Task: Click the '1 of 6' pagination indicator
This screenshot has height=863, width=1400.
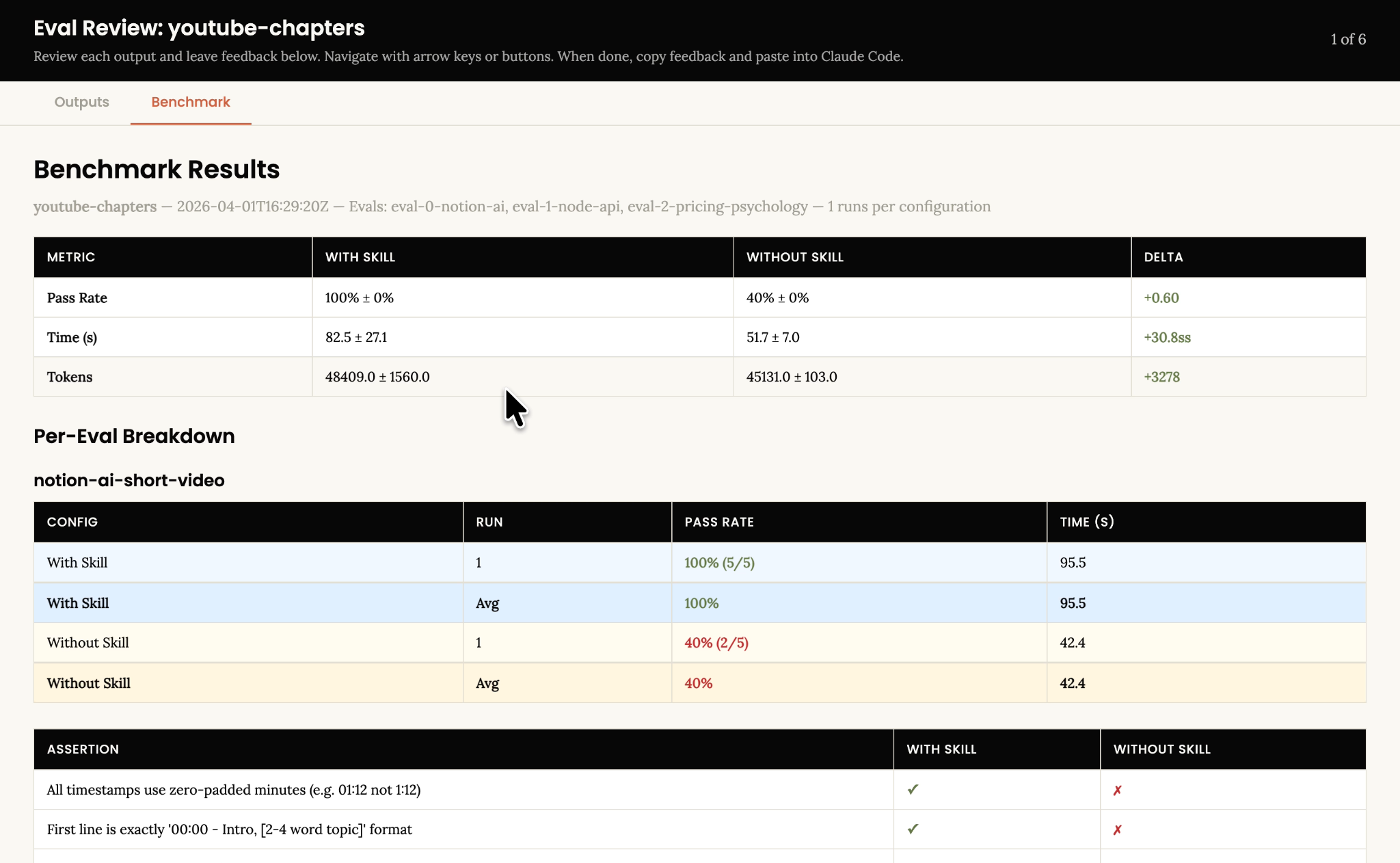Action: pyautogui.click(x=1348, y=39)
